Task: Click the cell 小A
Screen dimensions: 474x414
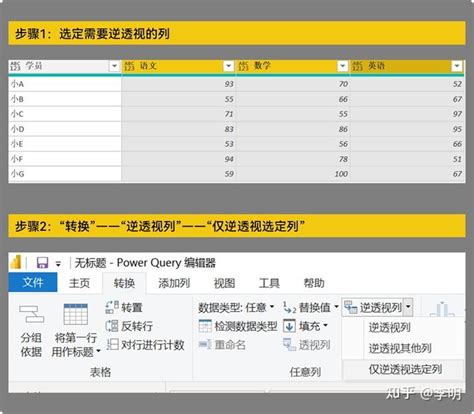Action: (x=65, y=84)
